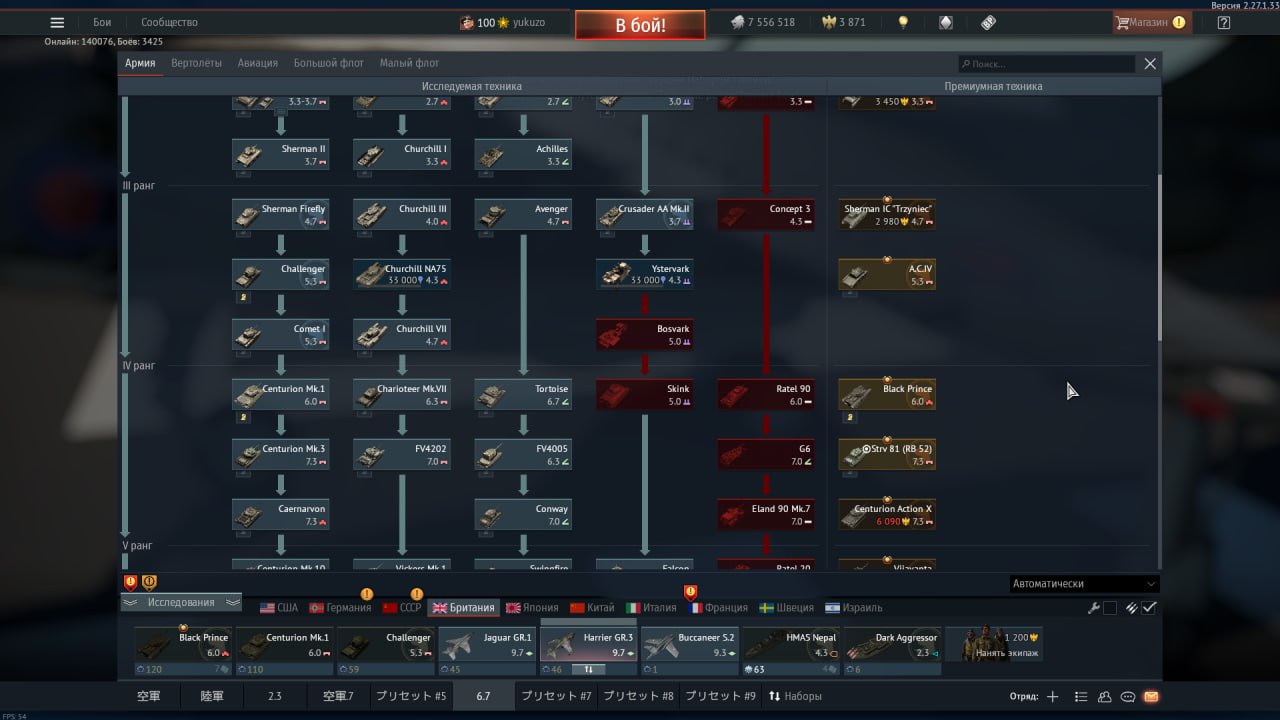Switch to the Вертолёты tab
This screenshot has height=720, width=1280.
click(x=196, y=63)
